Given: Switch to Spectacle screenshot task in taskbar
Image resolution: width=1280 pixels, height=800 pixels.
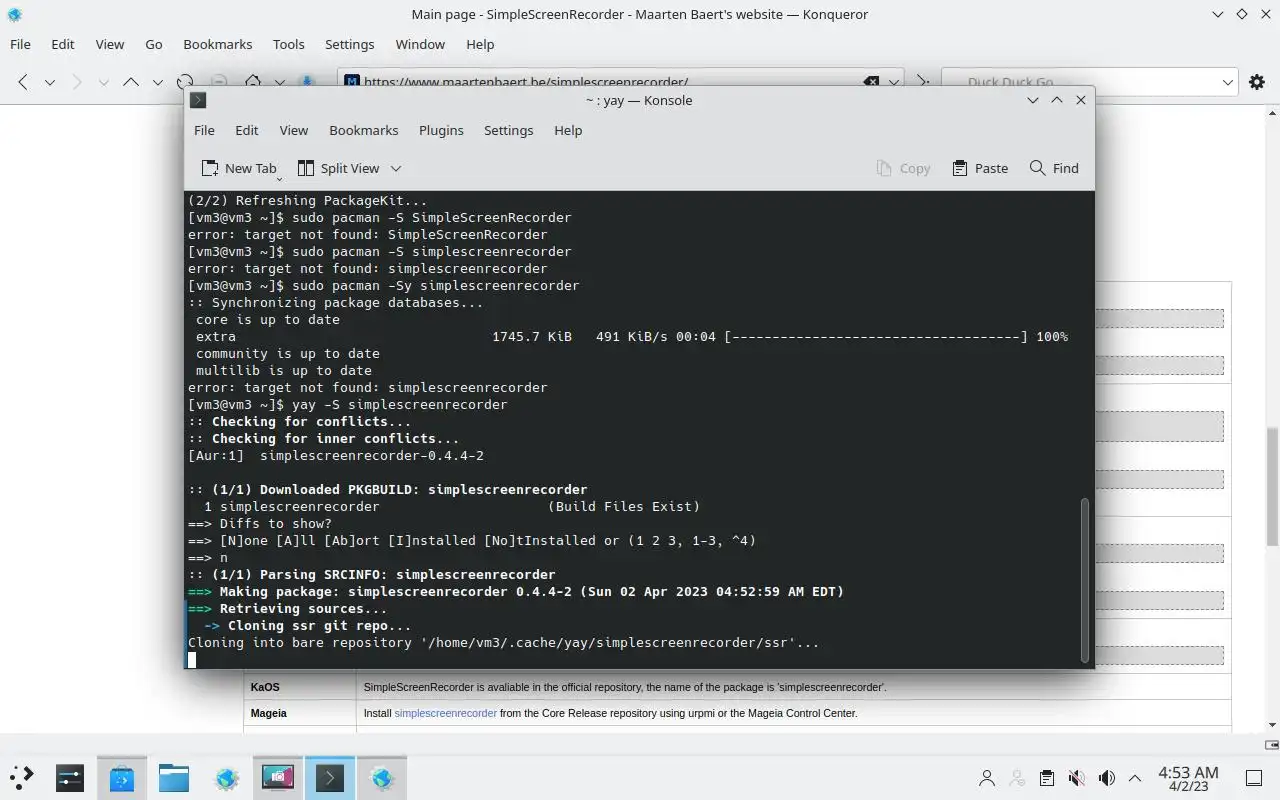Looking at the screenshot, I should [x=278, y=777].
